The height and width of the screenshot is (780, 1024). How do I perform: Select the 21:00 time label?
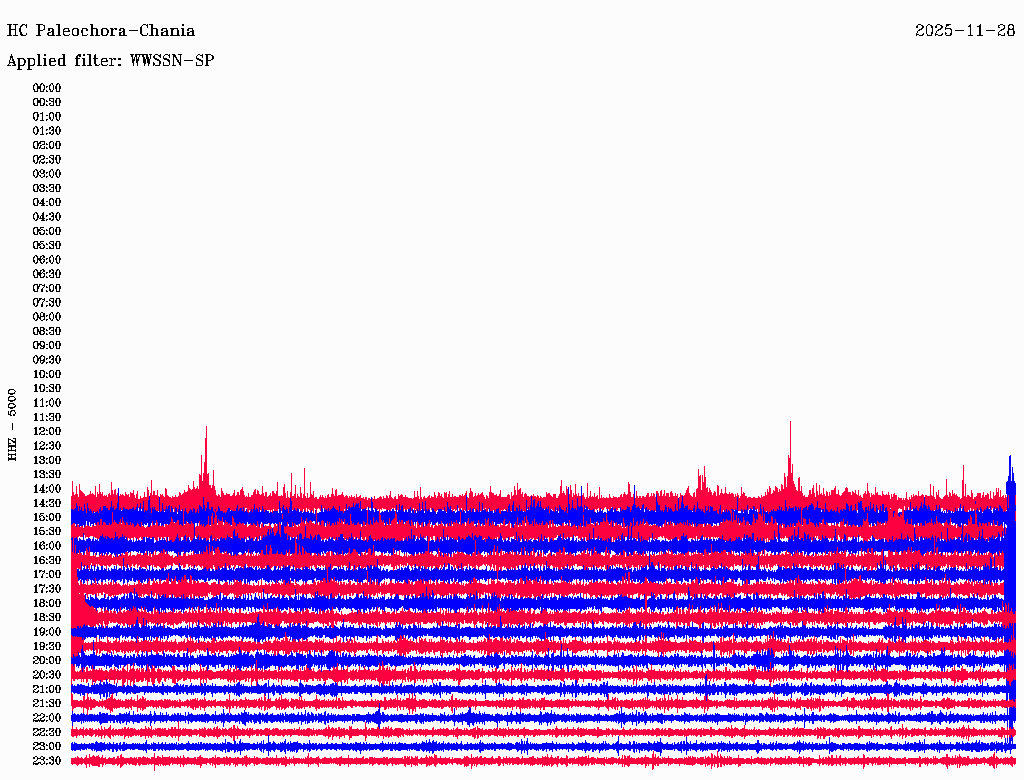46,690
